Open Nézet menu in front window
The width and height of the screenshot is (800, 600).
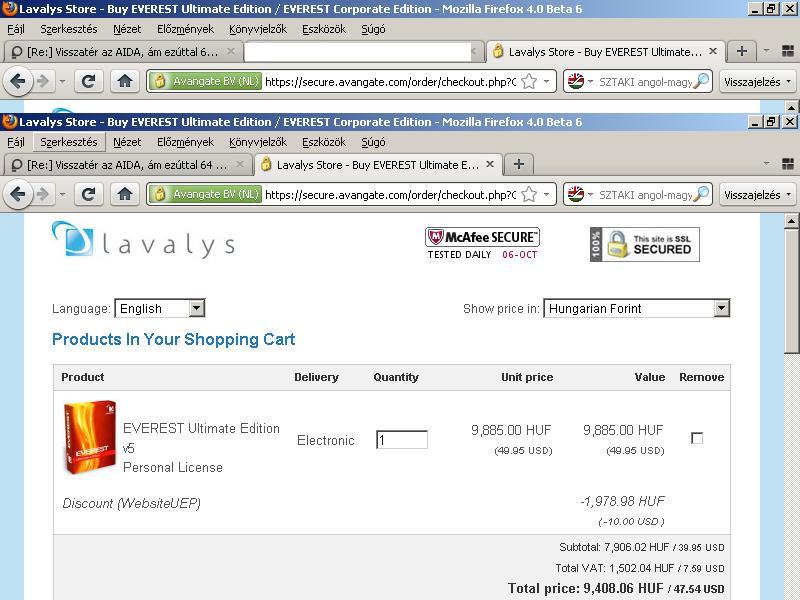127,142
